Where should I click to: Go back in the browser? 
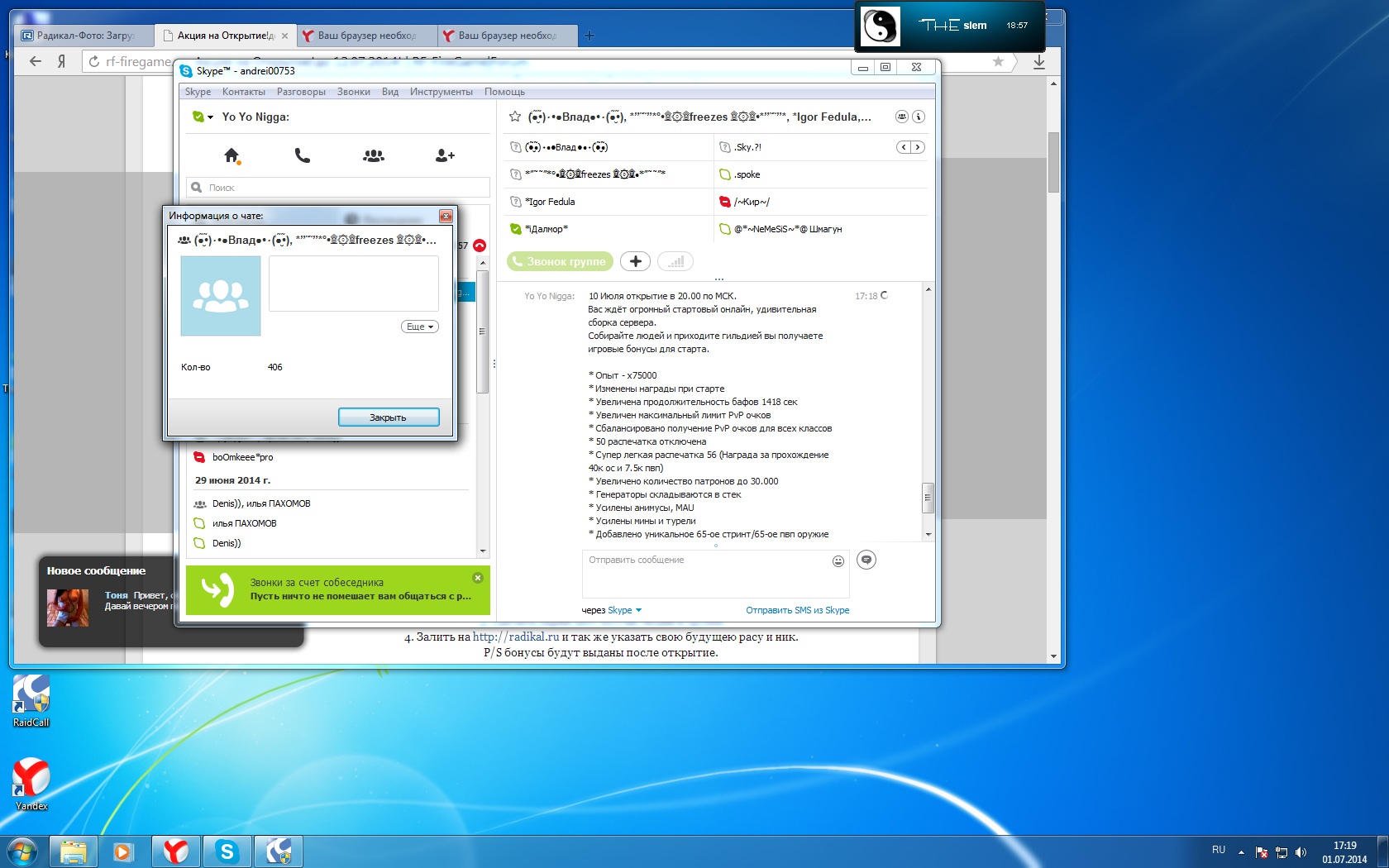point(35,61)
